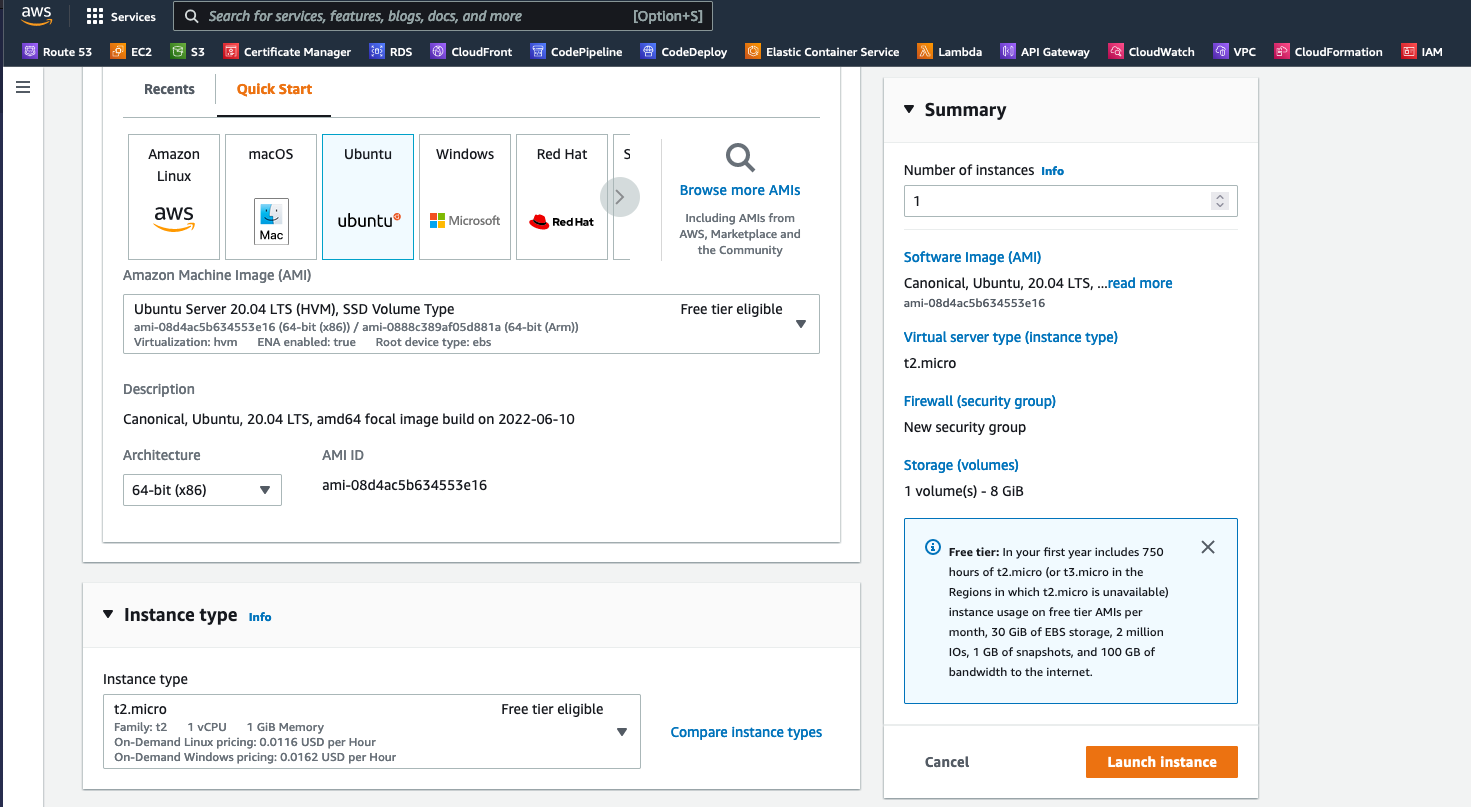
Task: Open the Services grid menu
Action: (x=121, y=17)
